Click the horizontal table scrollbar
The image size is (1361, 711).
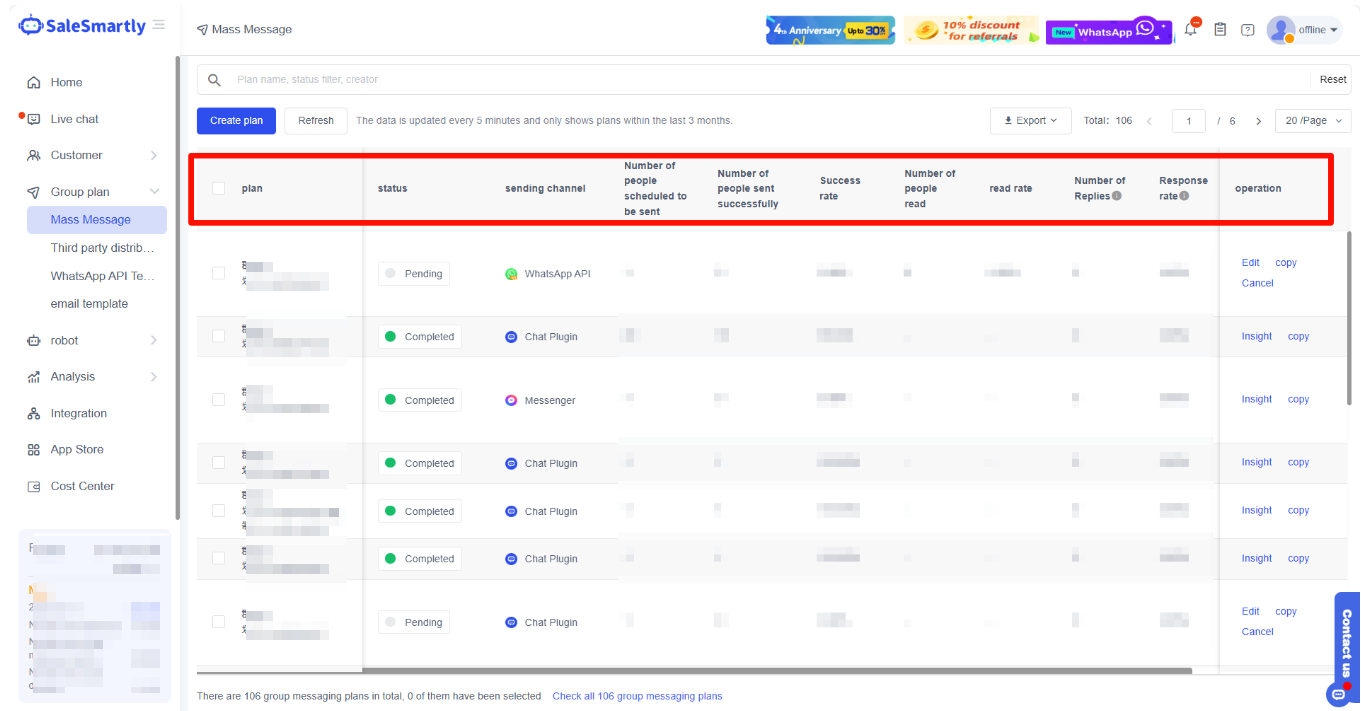pyautogui.click(x=777, y=671)
